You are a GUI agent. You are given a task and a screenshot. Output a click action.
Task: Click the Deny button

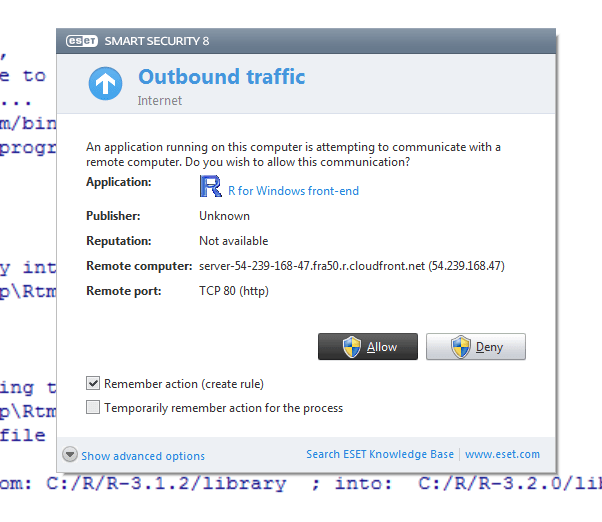476,347
